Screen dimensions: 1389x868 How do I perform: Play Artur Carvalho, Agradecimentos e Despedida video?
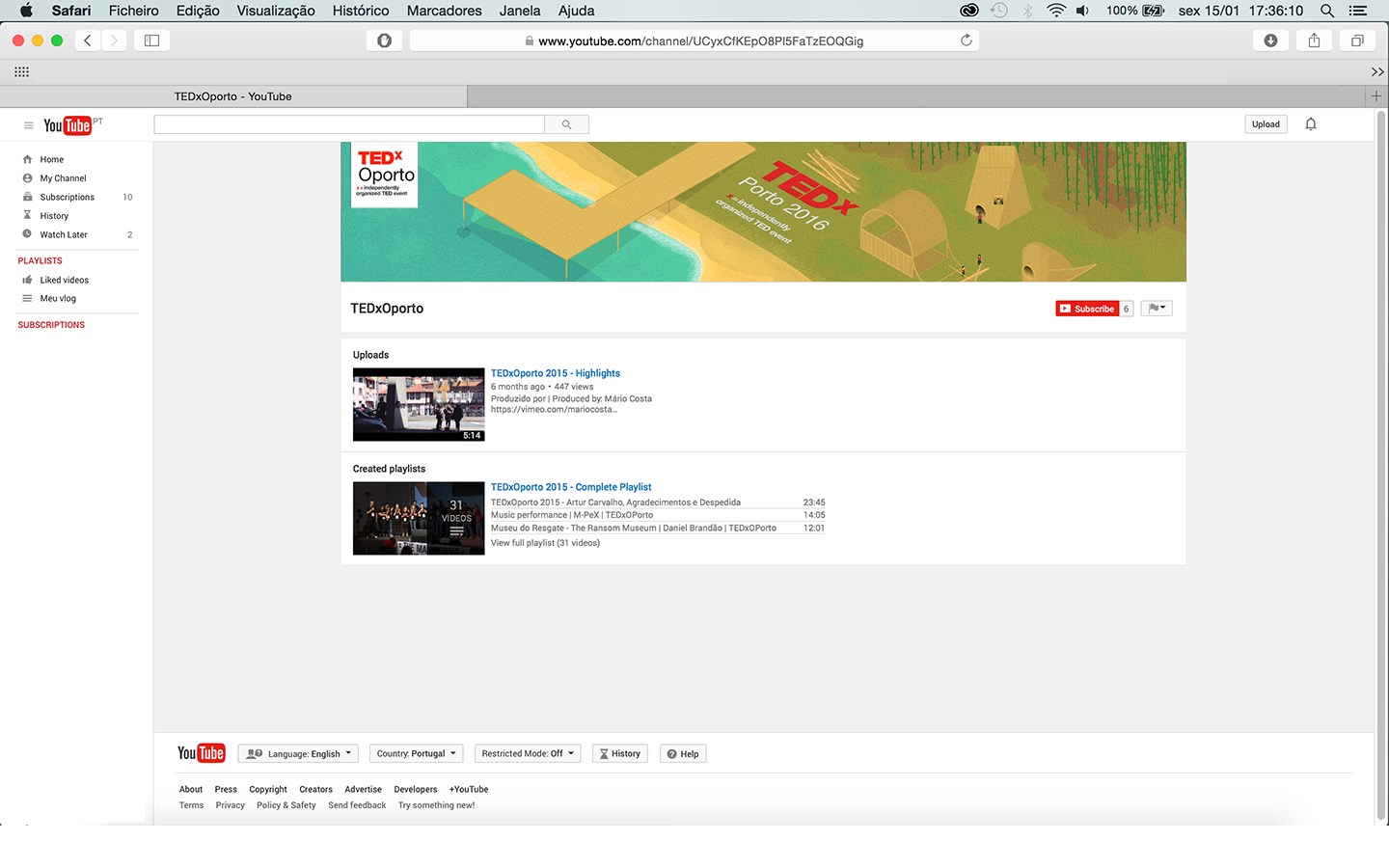615,502
